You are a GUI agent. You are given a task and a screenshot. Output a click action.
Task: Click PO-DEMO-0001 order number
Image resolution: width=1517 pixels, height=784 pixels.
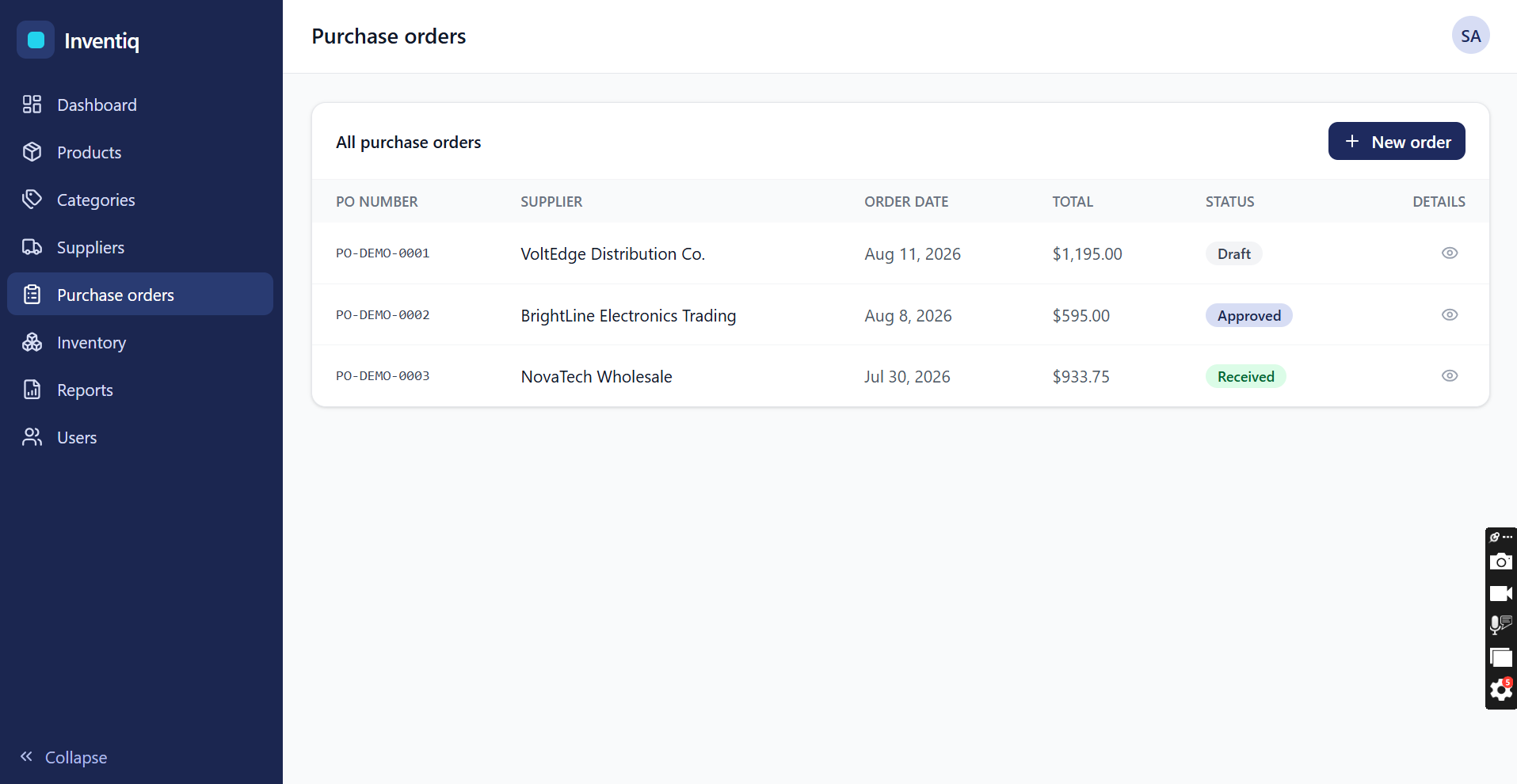(383, 253)
